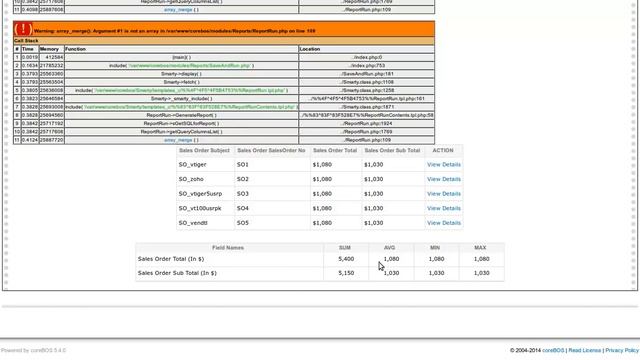Select the 'ReportRun->sGetSQLforReport( )' entry
This screenshot has height=360, width=640.
point(182,123)
